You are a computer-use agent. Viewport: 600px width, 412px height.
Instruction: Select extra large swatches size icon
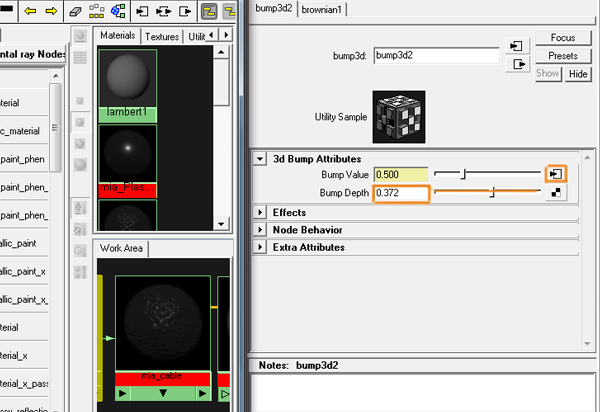(80, 165)
